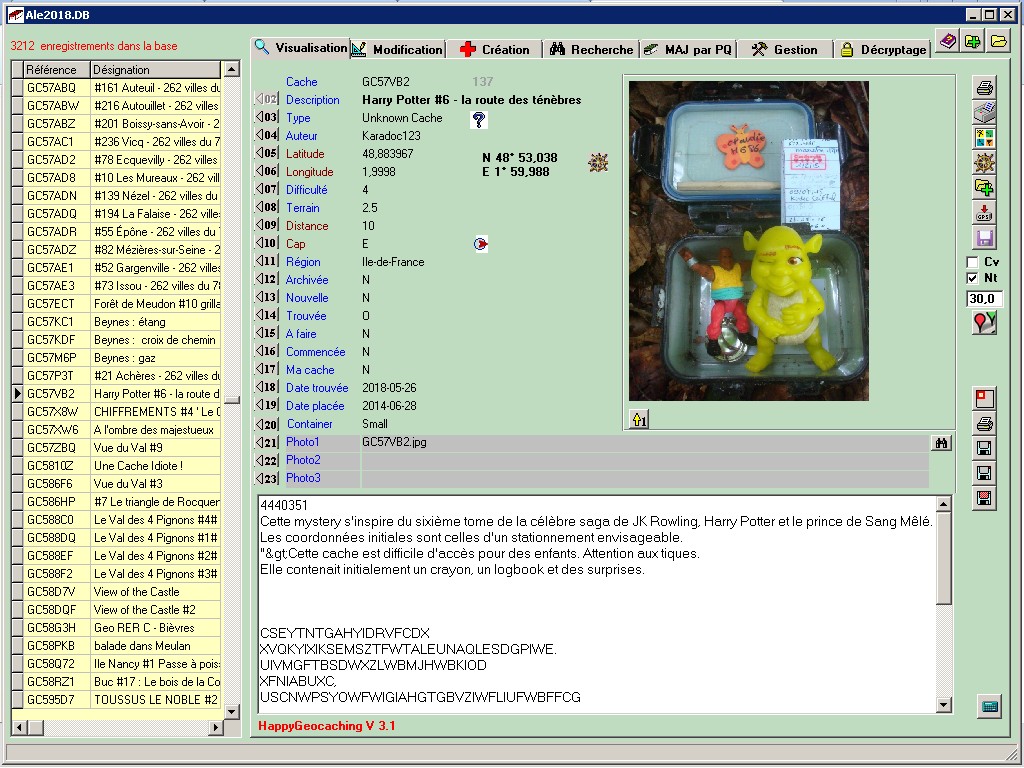Image resolution: width=1024 pixels, height=768 pixels.
Task: Click the 02 arrow beside Description
Action: pyautogui.click(x=266, y=99)
